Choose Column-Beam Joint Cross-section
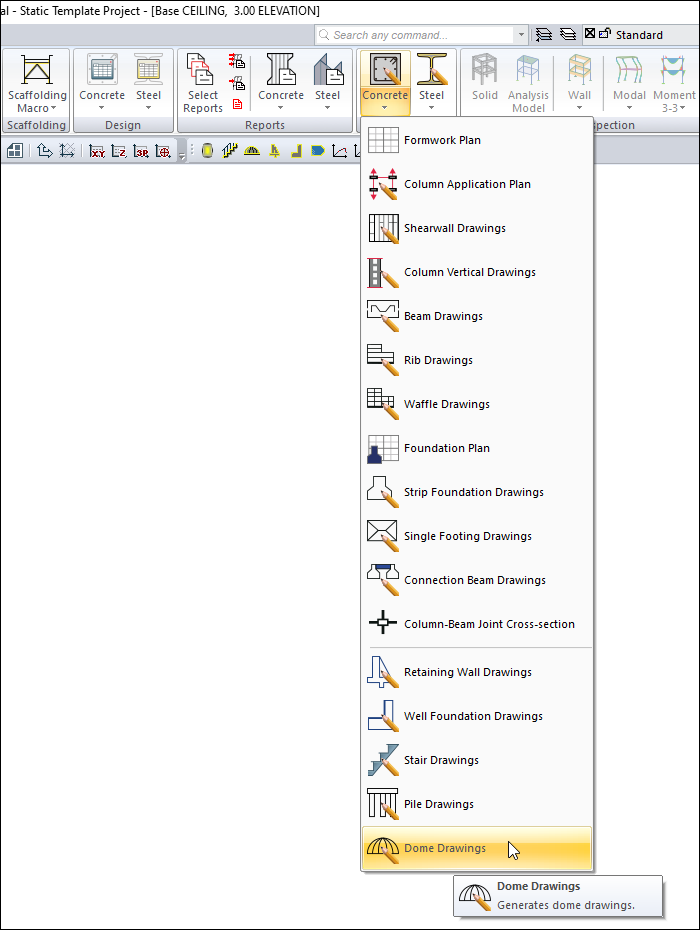The image size is (700, 930). click(476, 623)
